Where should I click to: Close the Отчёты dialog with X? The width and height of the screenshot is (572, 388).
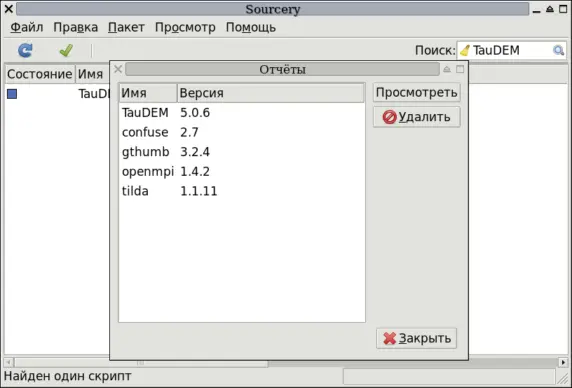point(117,69)
